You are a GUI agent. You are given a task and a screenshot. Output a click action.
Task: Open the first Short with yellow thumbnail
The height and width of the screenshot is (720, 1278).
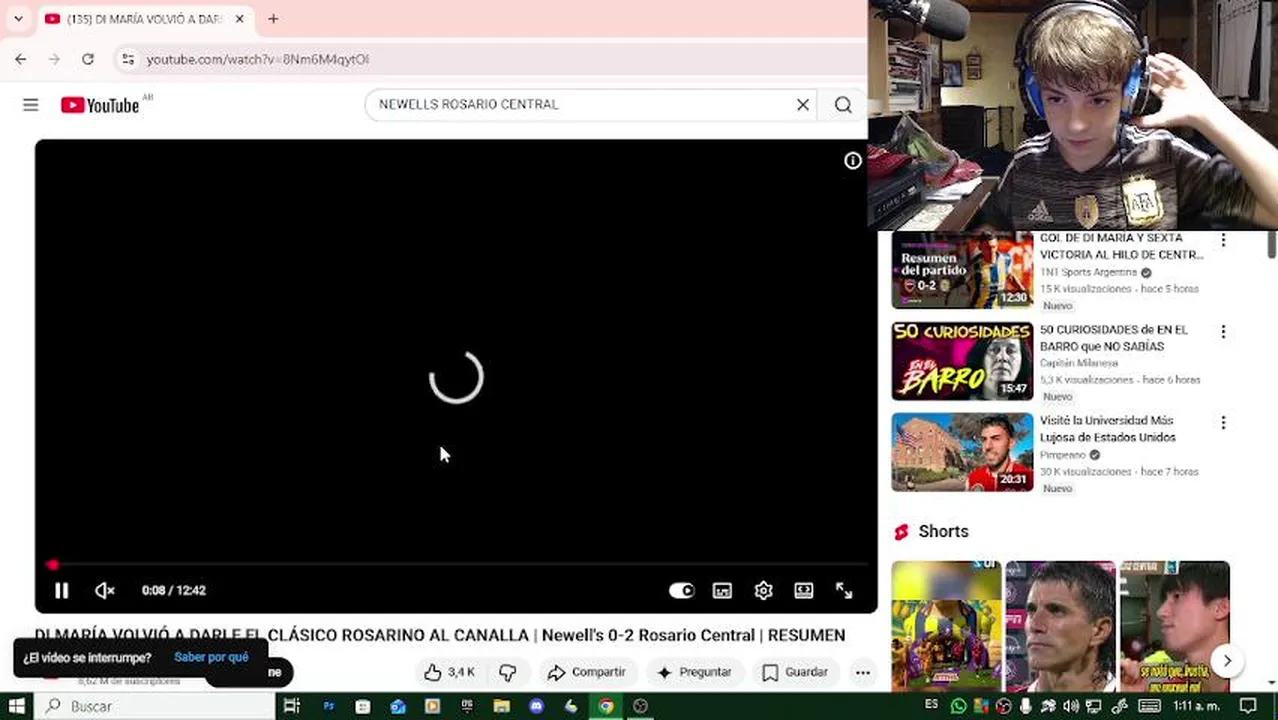946,627
